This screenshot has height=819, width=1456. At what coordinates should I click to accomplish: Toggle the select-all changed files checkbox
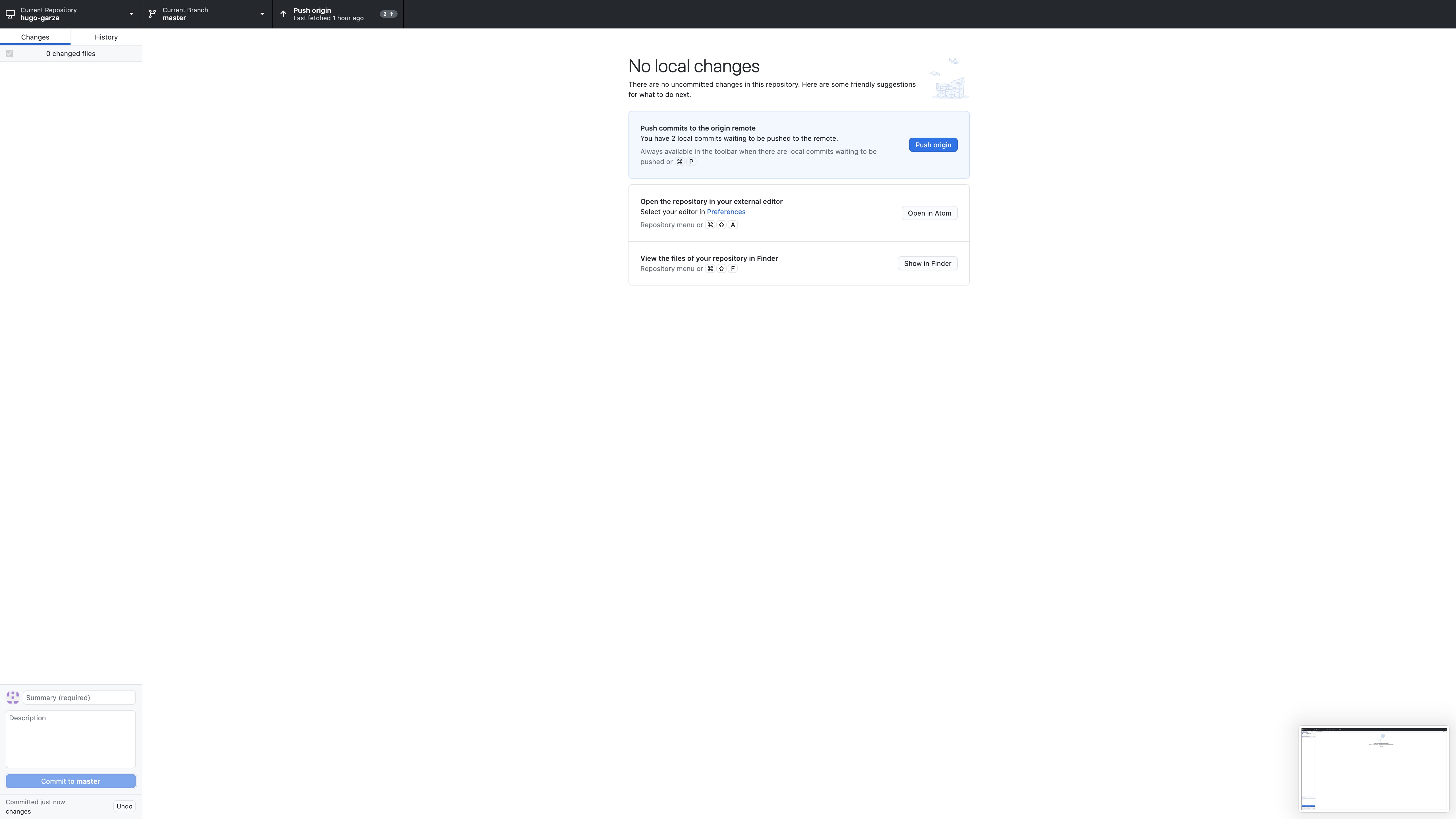click(10, 54)
